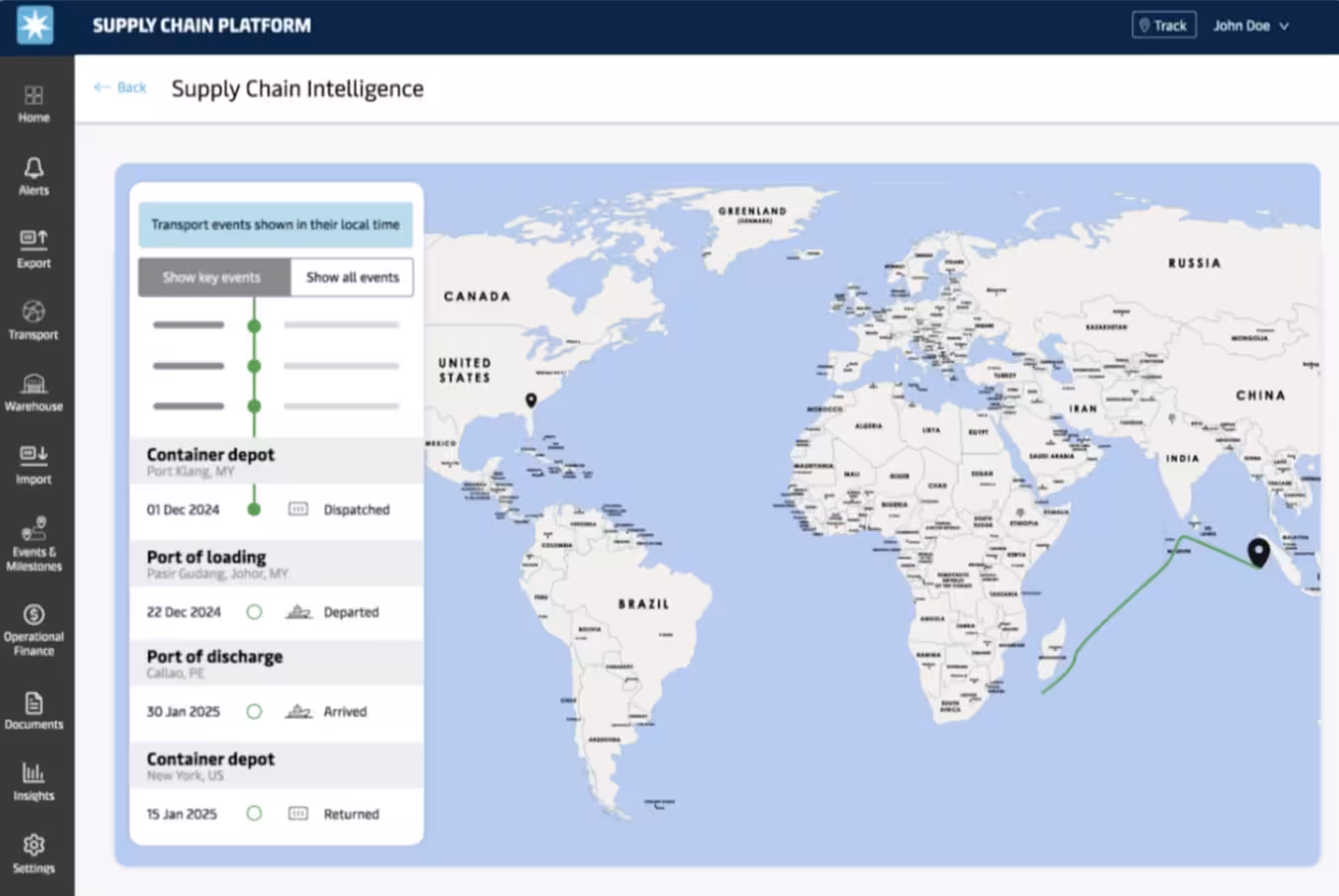Click the Track button in the header
1339x896 pixels.
point(1164,25)
